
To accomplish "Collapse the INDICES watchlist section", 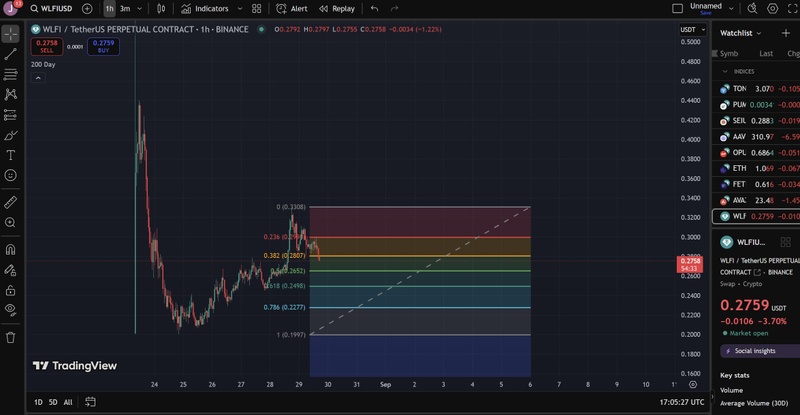I will 725,71.
